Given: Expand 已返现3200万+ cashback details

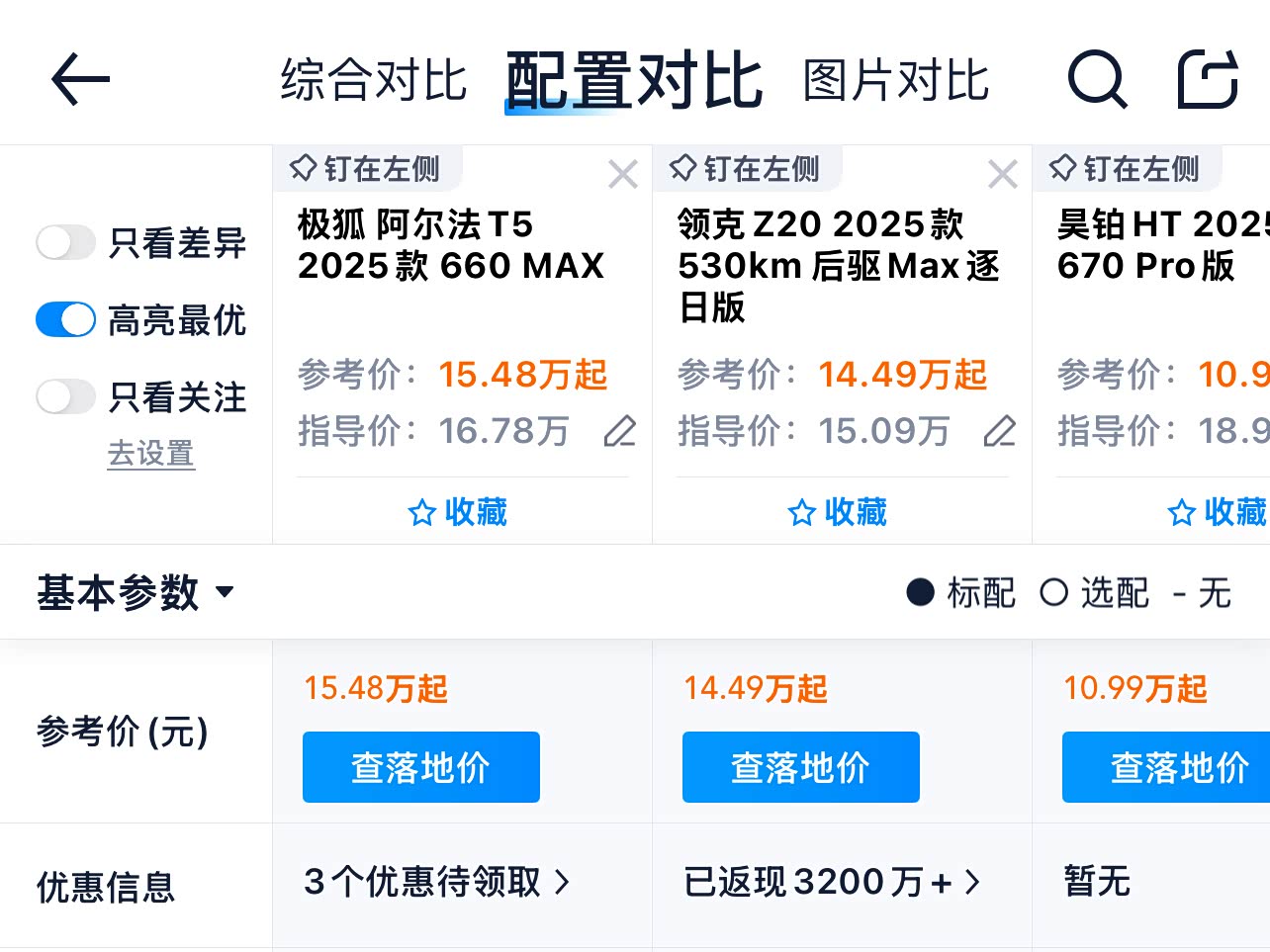Looking at the screenshot, I should coord(831,881).
